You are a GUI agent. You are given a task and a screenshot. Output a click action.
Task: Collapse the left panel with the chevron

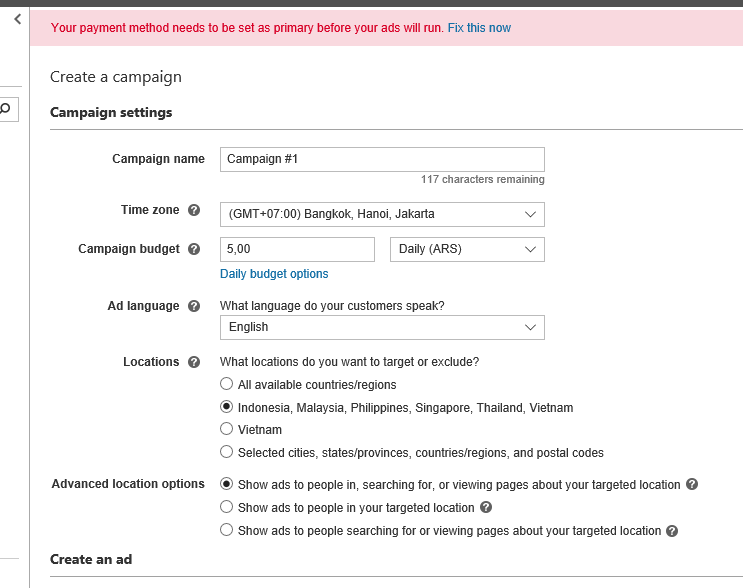(17, 19)
